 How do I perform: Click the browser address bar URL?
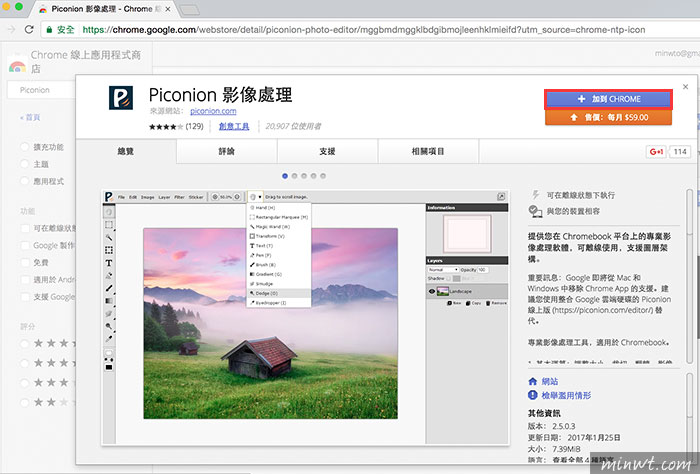click(x=363, y=30)
